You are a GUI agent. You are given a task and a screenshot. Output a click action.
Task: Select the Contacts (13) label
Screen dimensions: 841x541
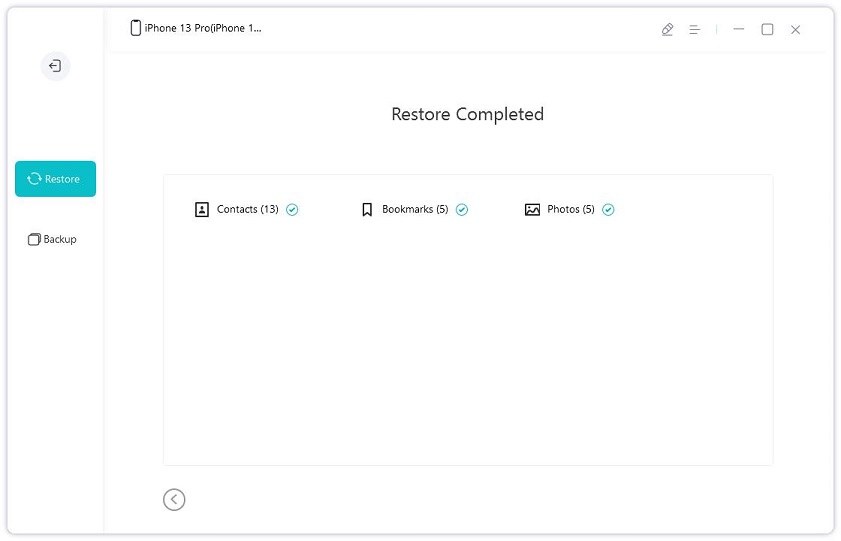pyautogui.click(x=247, y=209)
